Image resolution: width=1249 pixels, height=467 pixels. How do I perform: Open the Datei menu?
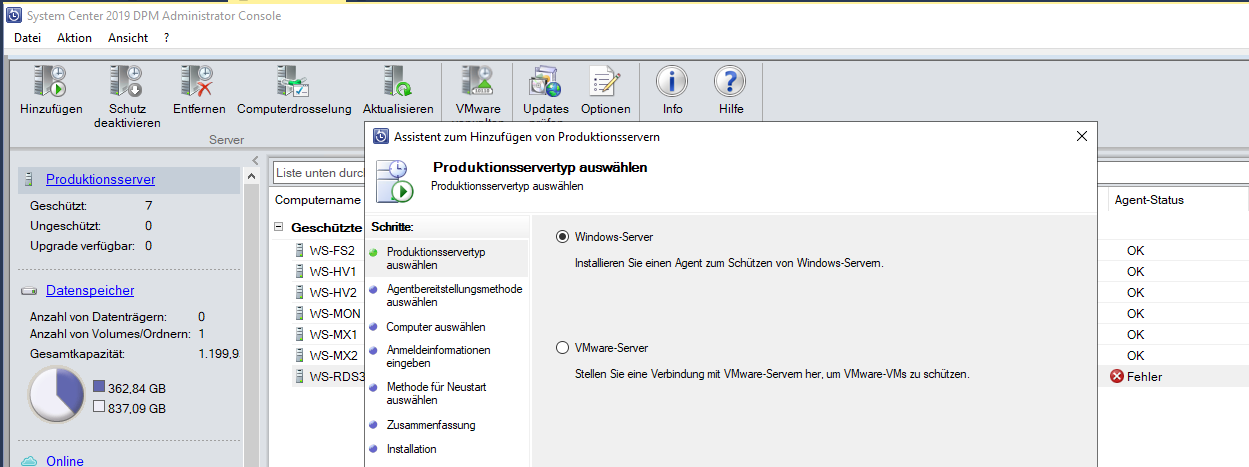click(x=28, y=38)
